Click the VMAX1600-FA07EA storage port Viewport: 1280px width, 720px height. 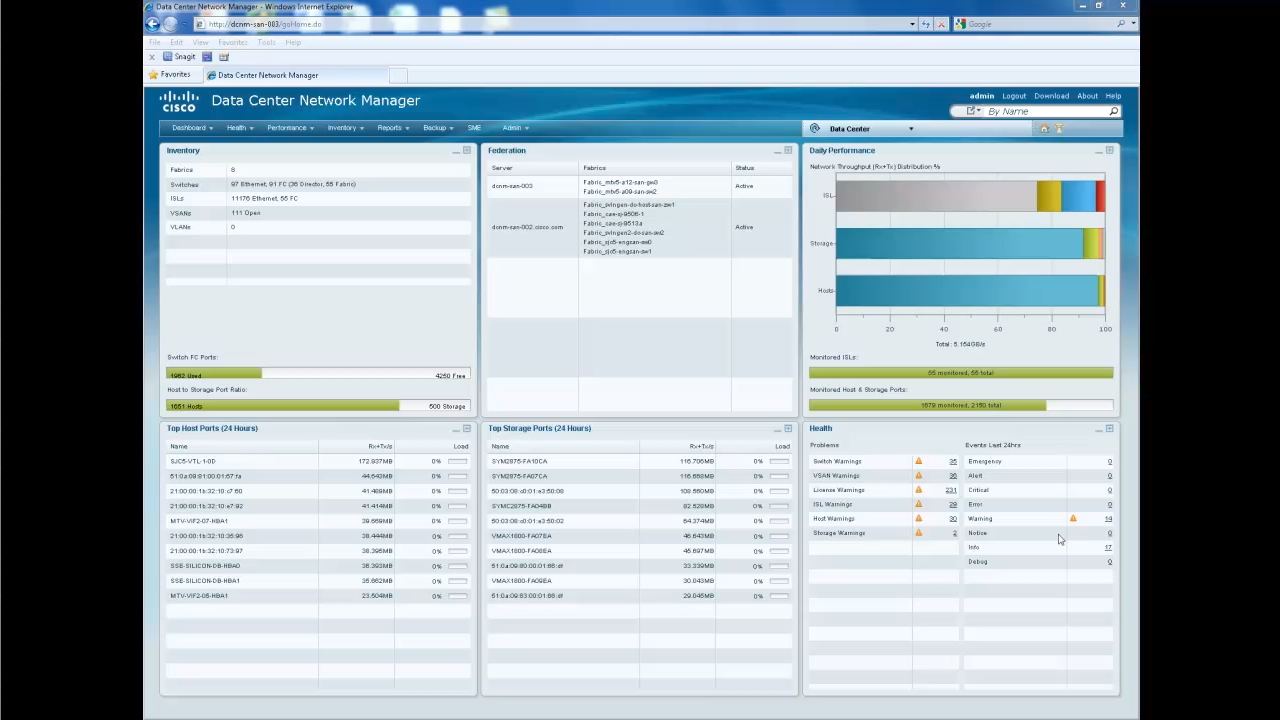point(521,536)
